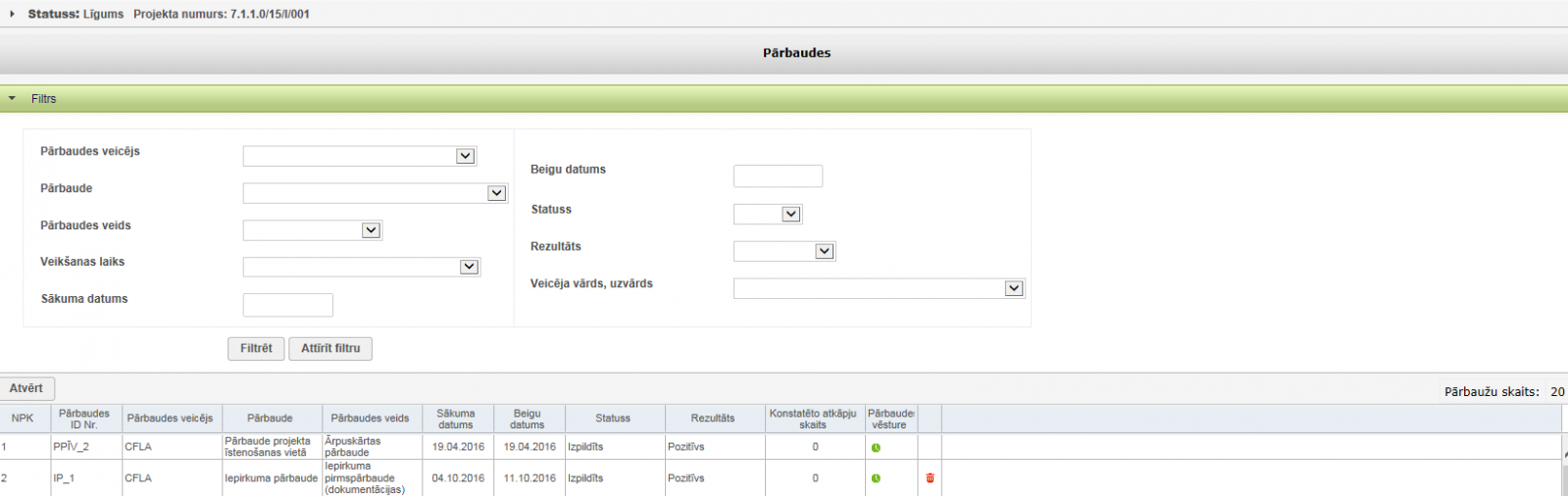Open the Rezultāts filter dropdown
Image resolution: width=1568 pixels, height=496 pixels.
[784, 252]
